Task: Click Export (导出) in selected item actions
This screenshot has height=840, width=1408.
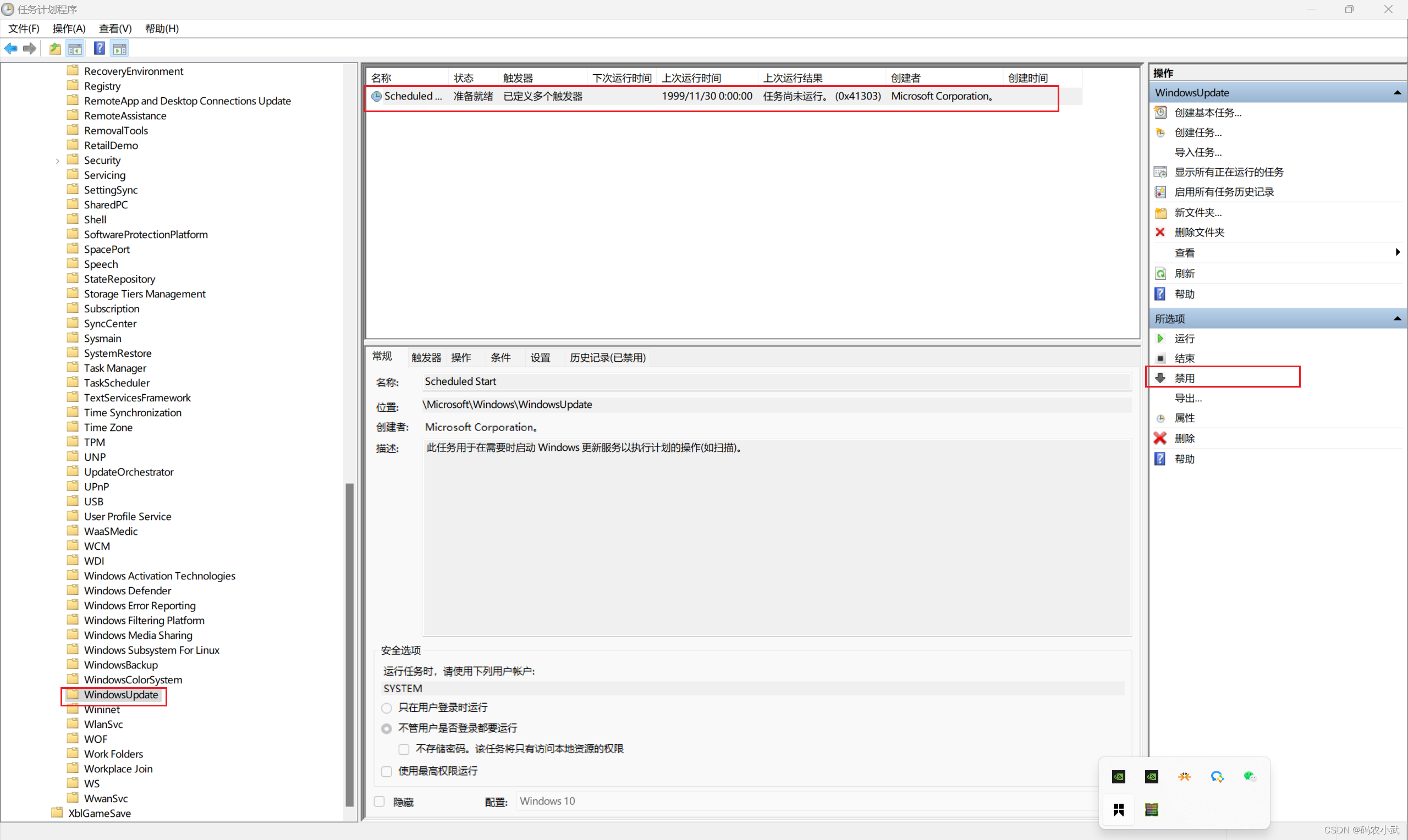Action: tap(1187, 398)
